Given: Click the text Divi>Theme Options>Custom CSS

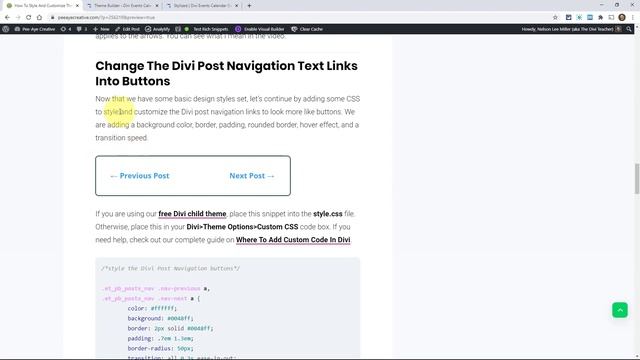Looking at the screenshot, I should pyautogui.click(x=242, y=227).
